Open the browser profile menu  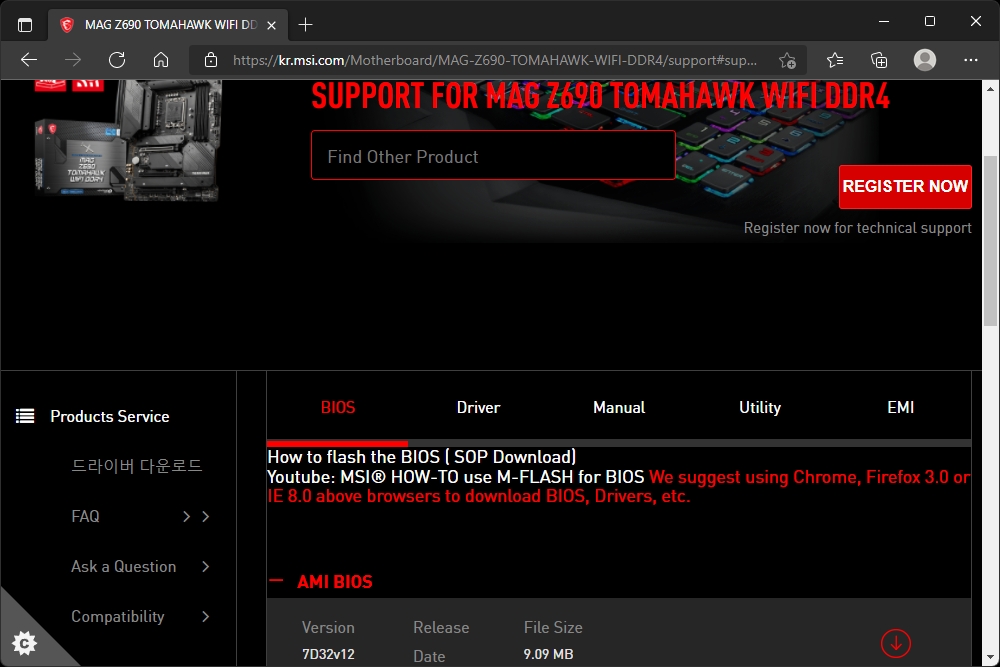click(x=925, y=60)
